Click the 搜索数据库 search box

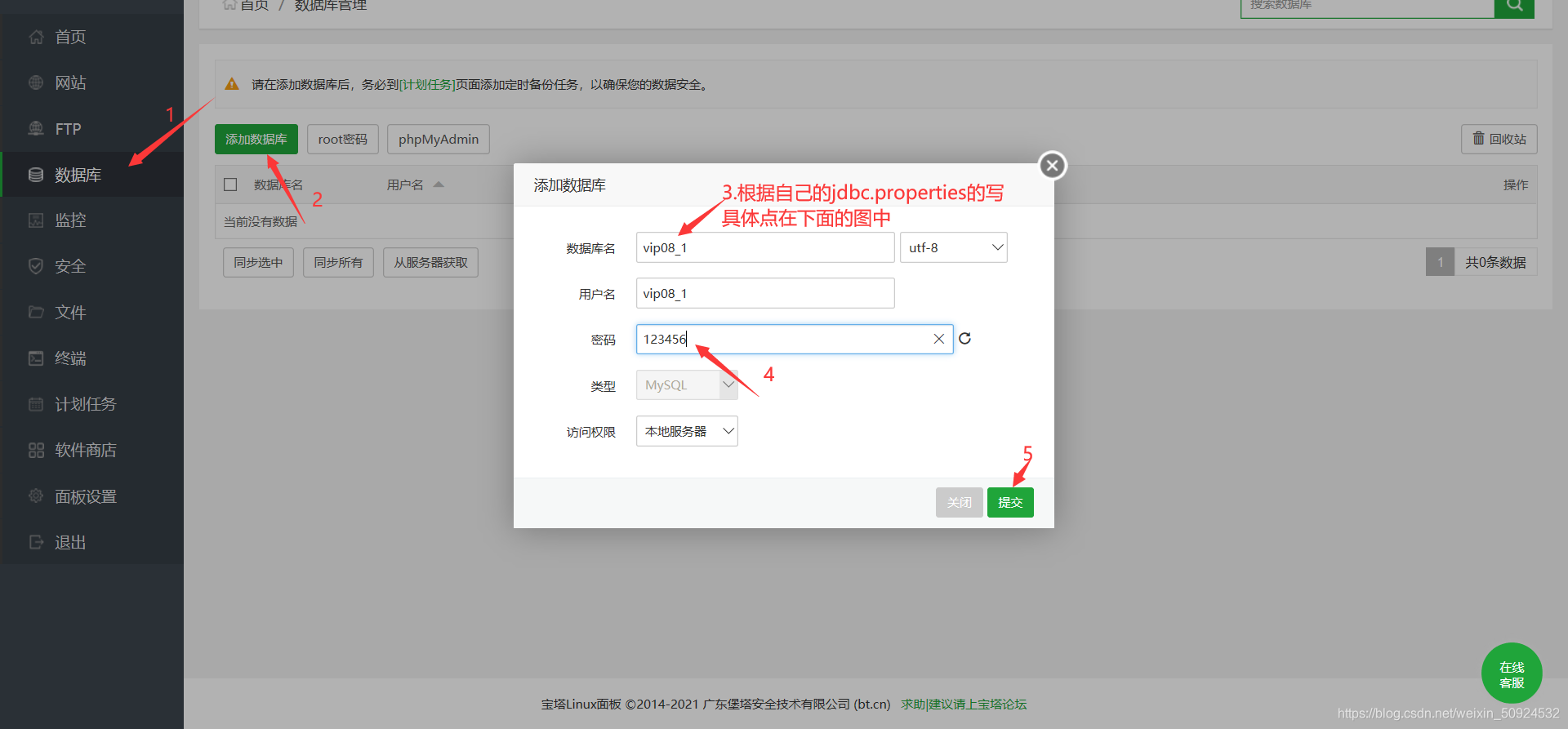[1367, 6]
